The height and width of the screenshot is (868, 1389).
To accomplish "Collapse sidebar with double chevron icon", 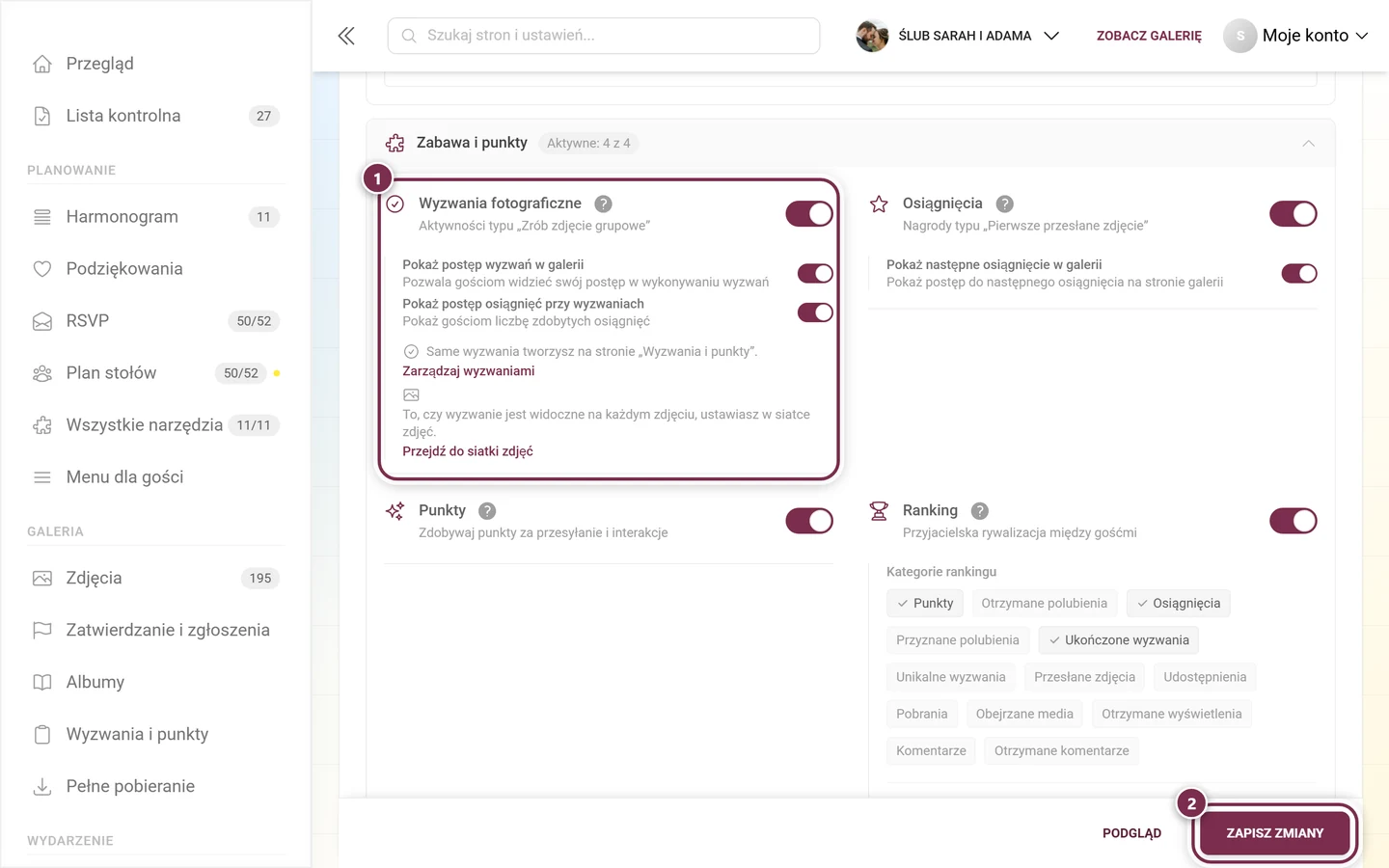I will click(x=346, y=36).
